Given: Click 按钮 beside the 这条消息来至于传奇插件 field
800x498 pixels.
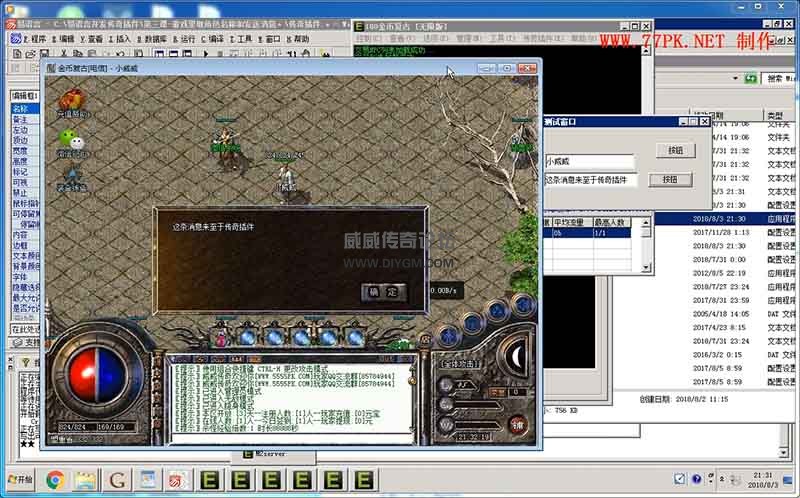Looking at the screenshot, I should [670, 180].
